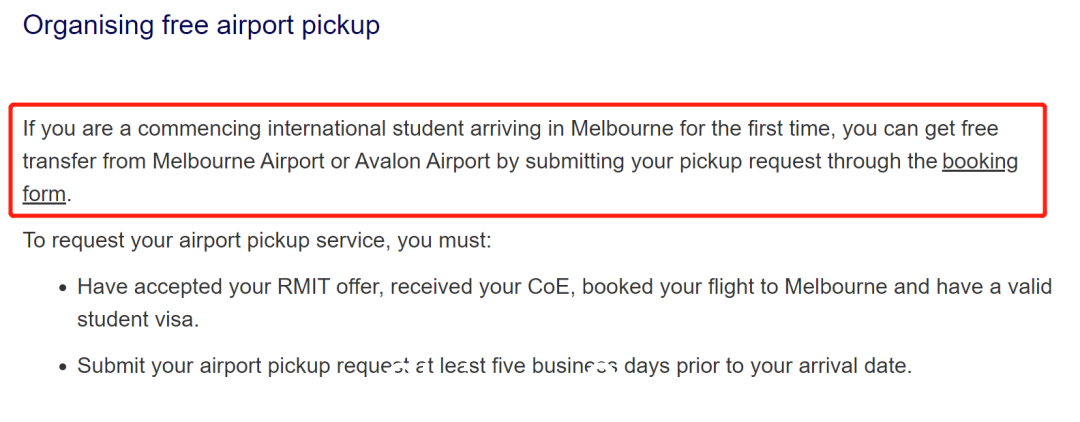Click the 'student visa.' text
1080x422 pixels.
(138, 320)
